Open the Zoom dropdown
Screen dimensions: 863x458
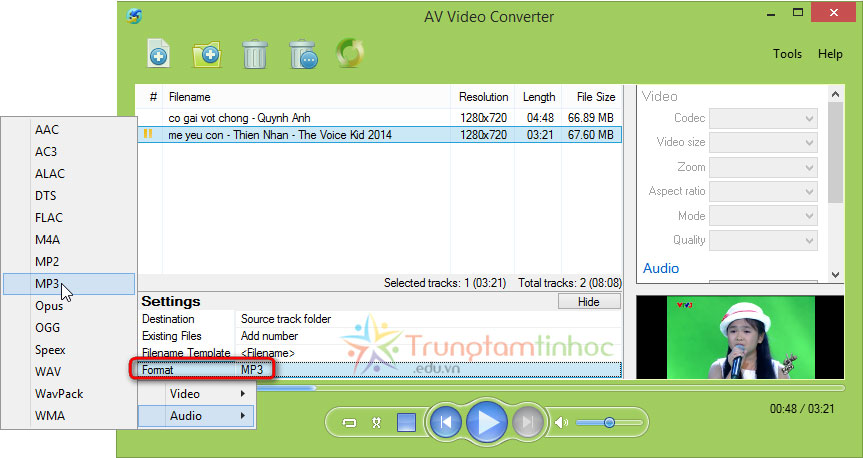click(763, 167)
